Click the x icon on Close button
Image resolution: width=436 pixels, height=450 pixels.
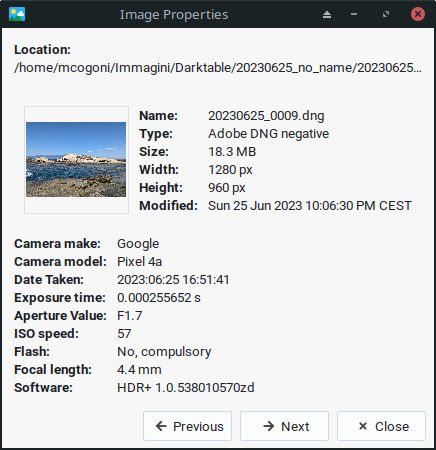pos(363,426)
